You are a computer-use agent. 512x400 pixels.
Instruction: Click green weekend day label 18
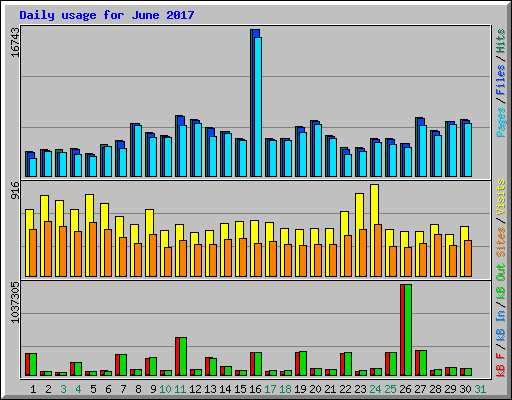pyautogui.click(x=285, y=389)
